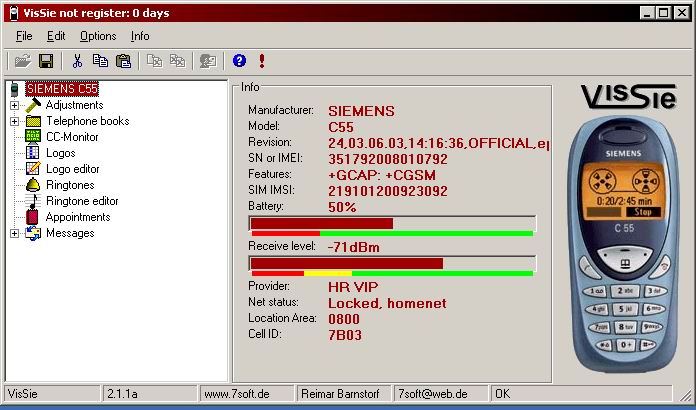The height and width of the screenshot is (410, 696).
Task: Click the Open file toolbar icon
Action: pos(23,61)
